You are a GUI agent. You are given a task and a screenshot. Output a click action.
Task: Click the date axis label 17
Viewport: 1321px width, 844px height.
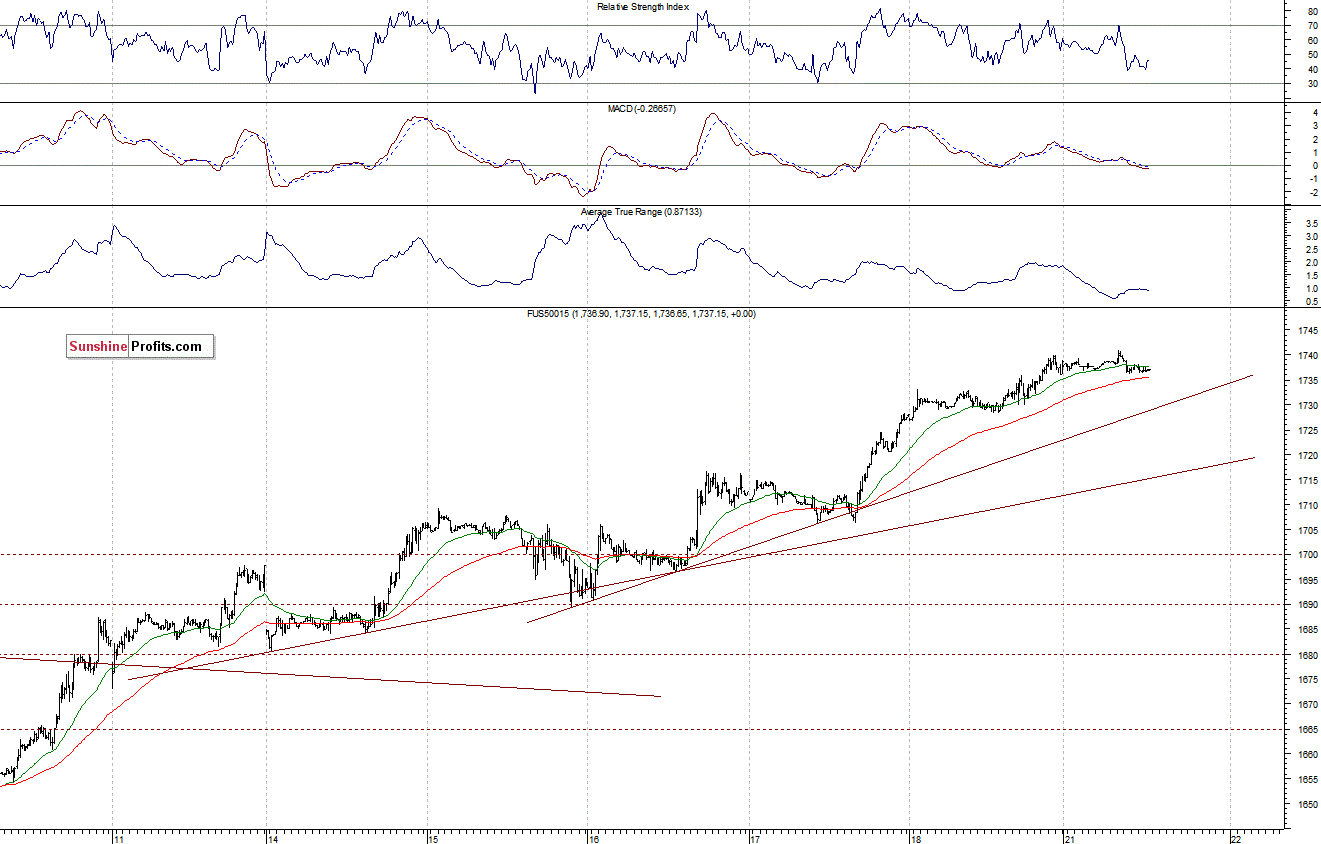(x=755, y=838)
